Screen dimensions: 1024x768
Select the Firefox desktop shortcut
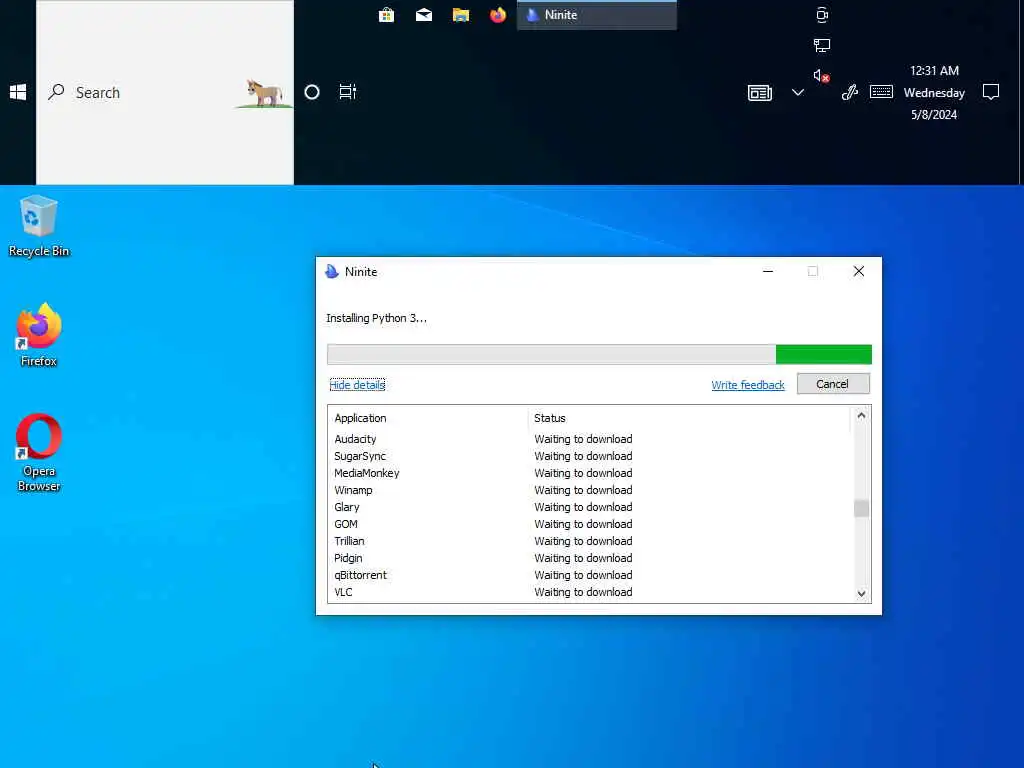39,335
